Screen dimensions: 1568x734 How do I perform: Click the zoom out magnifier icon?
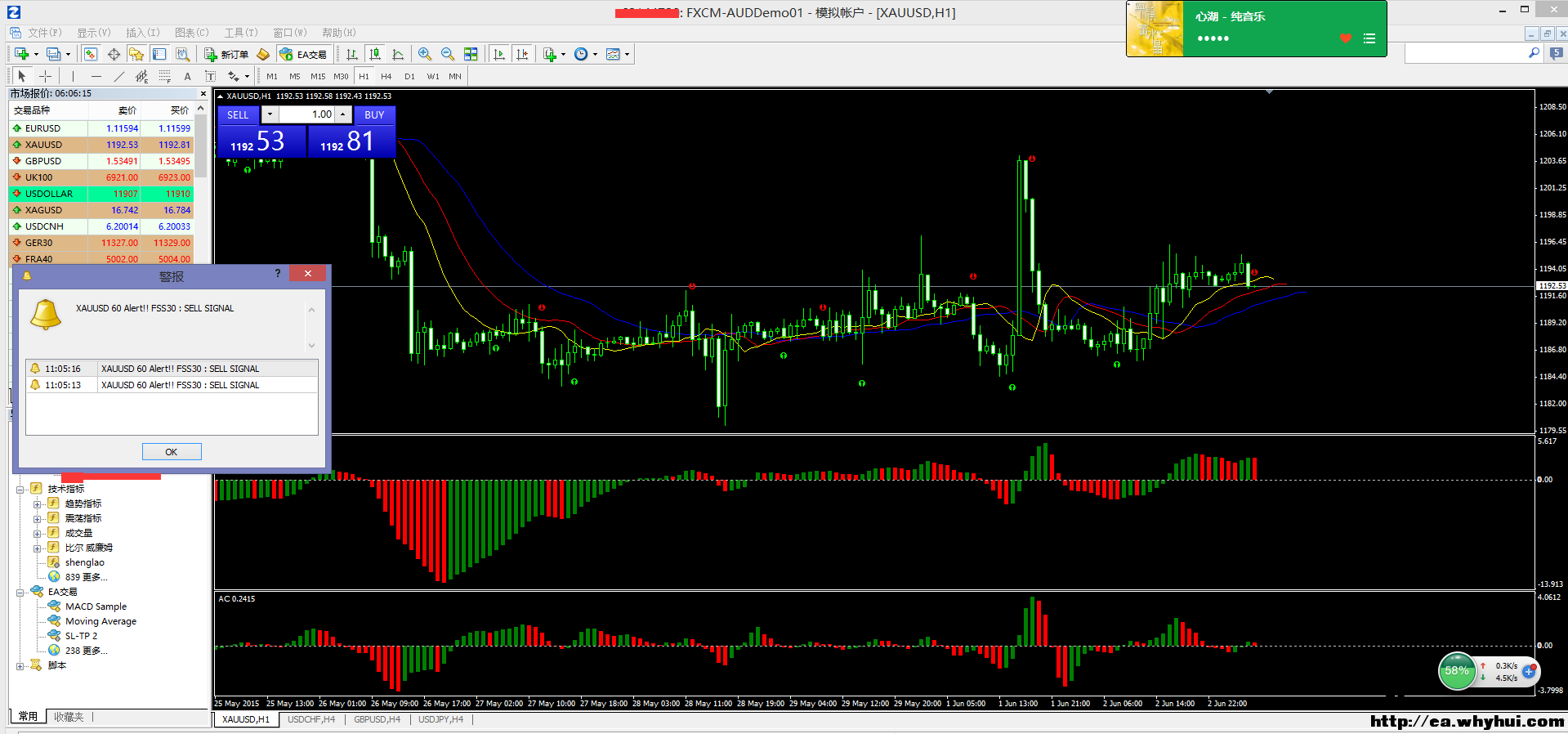[x=448, y=54]
